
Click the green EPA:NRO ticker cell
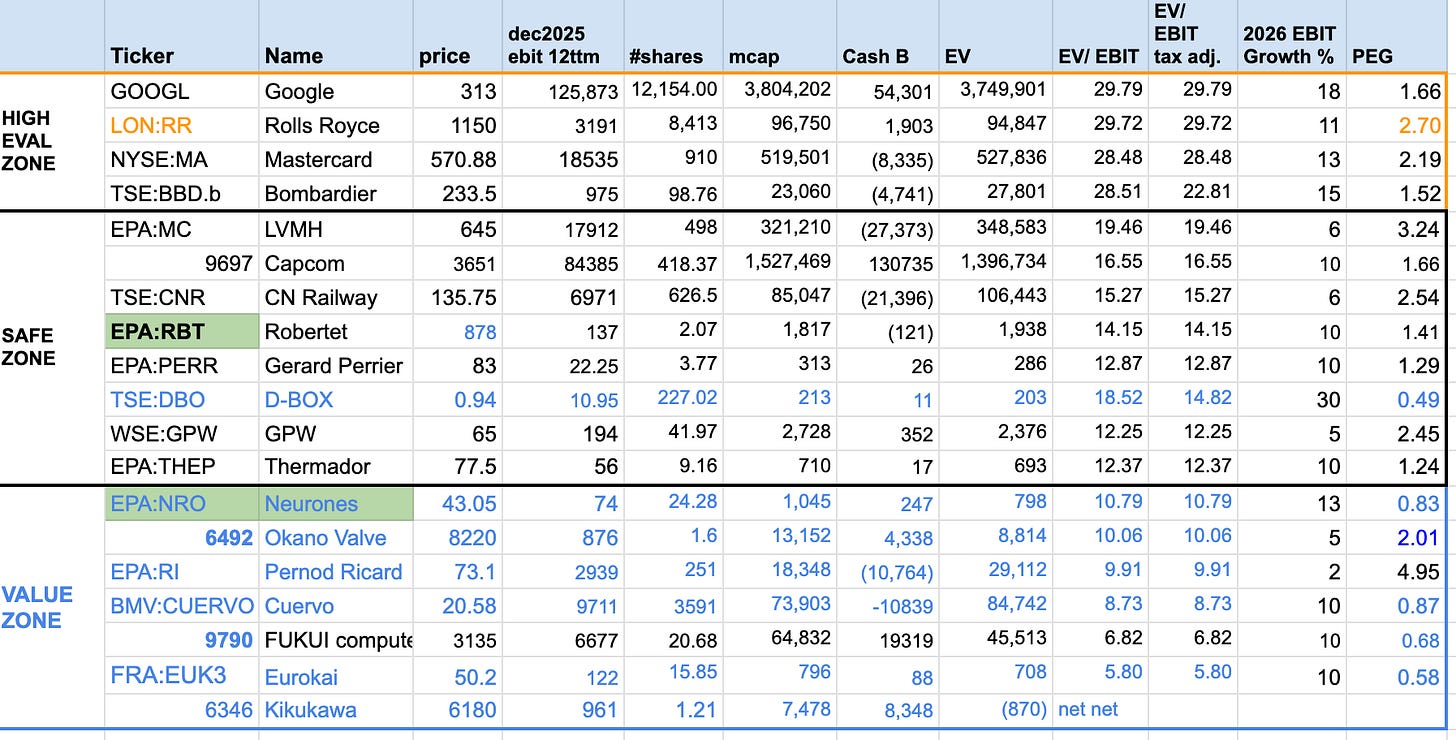tap(181, 504)
